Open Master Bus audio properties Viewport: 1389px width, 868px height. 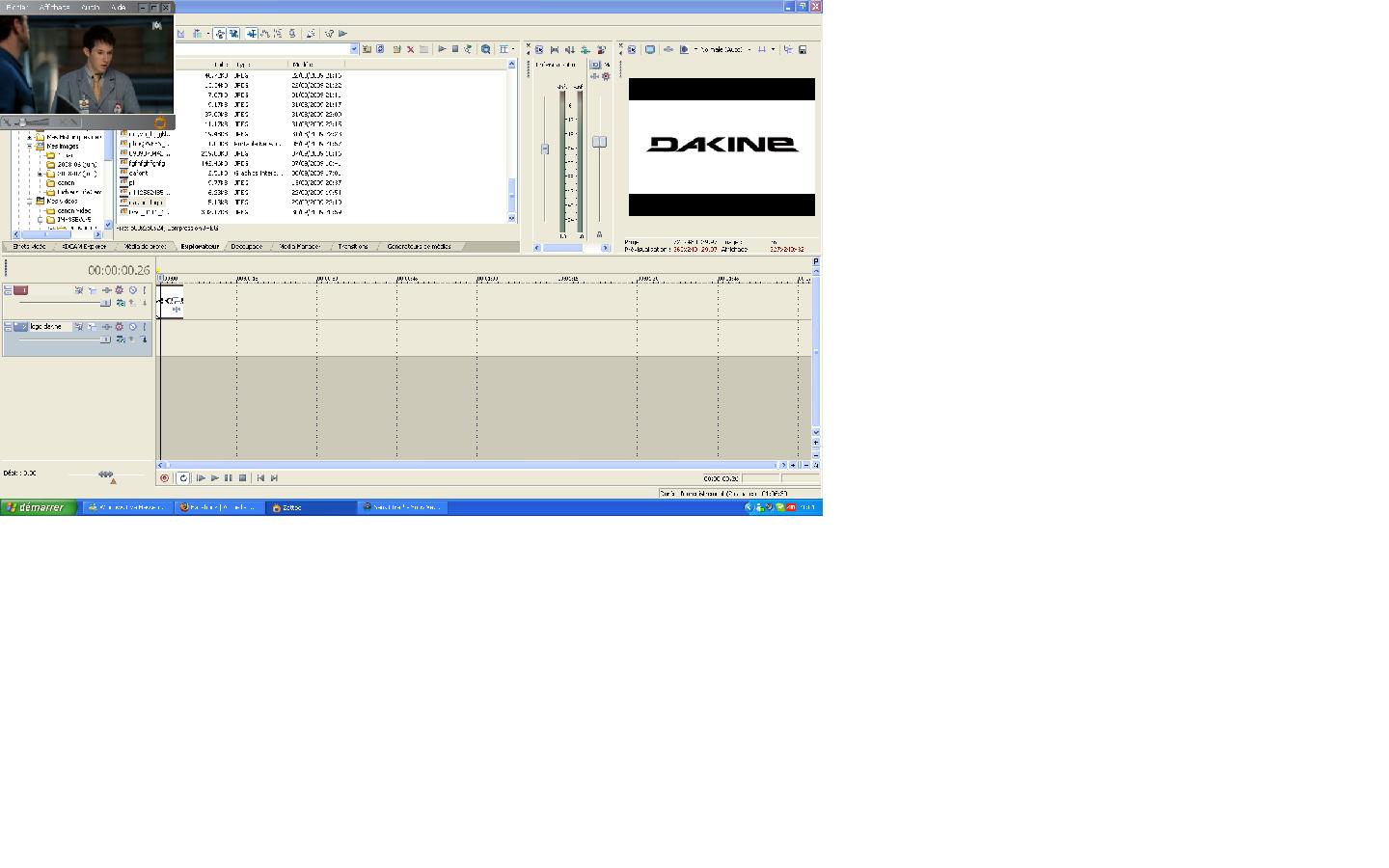coord(539,49)
